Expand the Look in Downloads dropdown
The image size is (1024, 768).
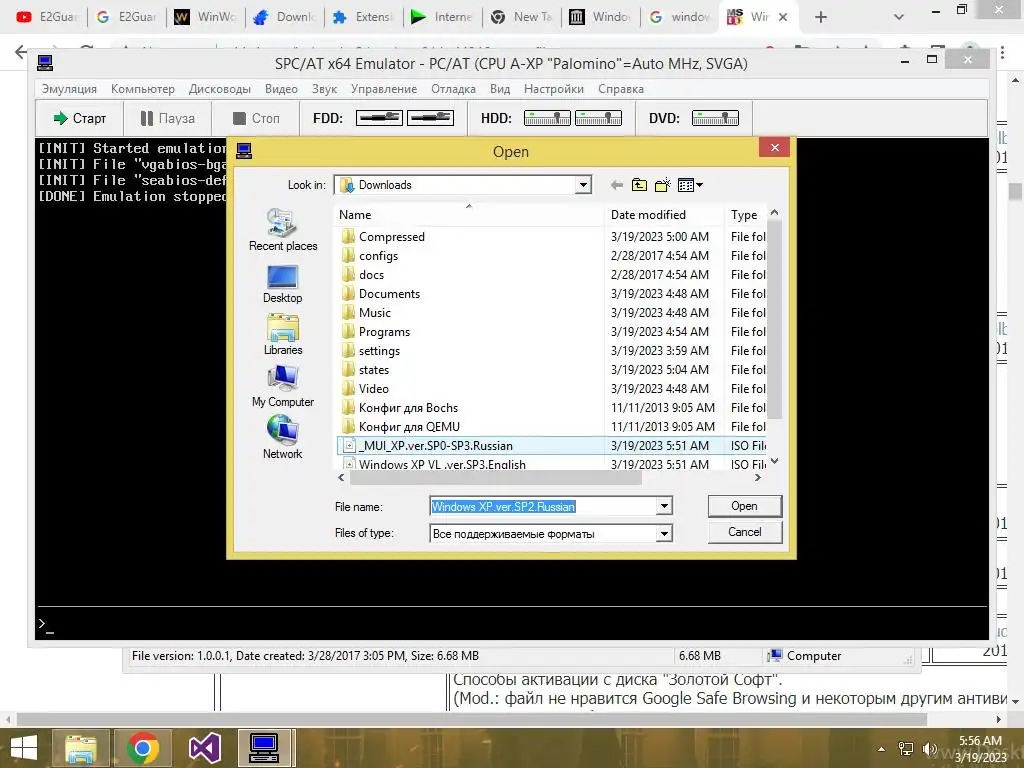pyautogui.click(x=583, y=185)
